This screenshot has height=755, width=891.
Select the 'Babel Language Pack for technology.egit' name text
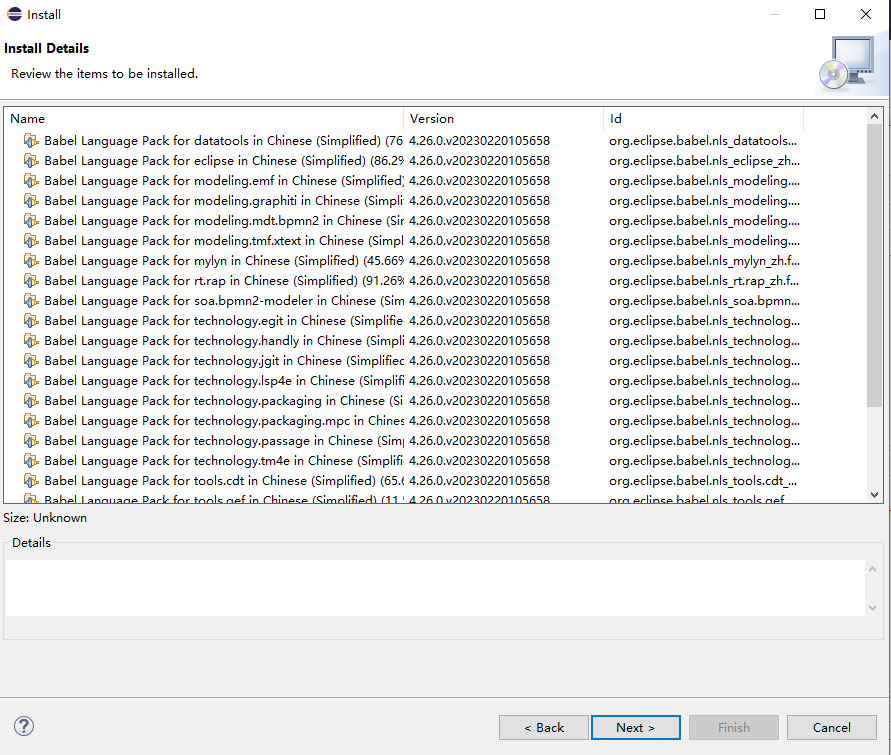point(224,320)
